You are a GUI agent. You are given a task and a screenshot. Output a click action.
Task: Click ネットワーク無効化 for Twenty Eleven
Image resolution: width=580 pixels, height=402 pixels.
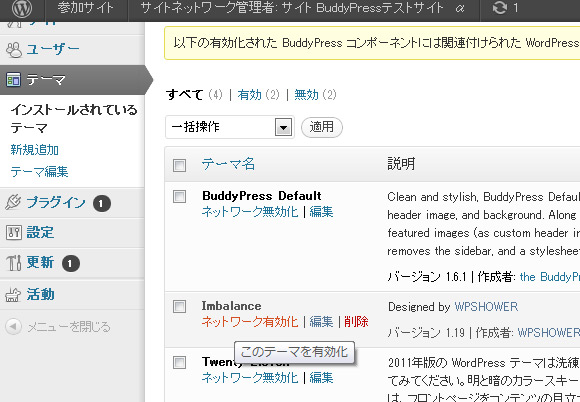[x=250, y=378]
